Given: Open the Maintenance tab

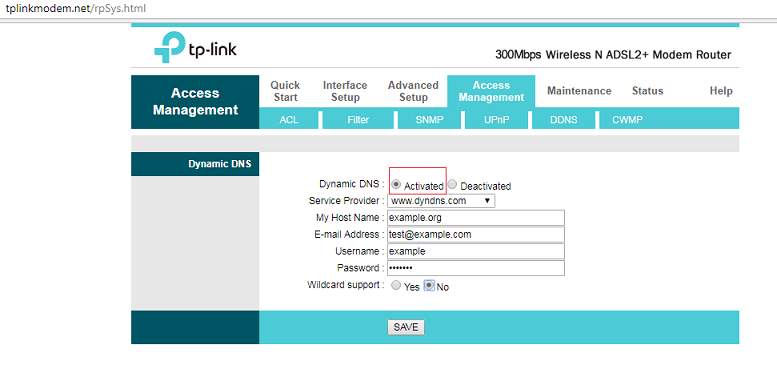Looking at the screenshot, I should coord(579,91).
